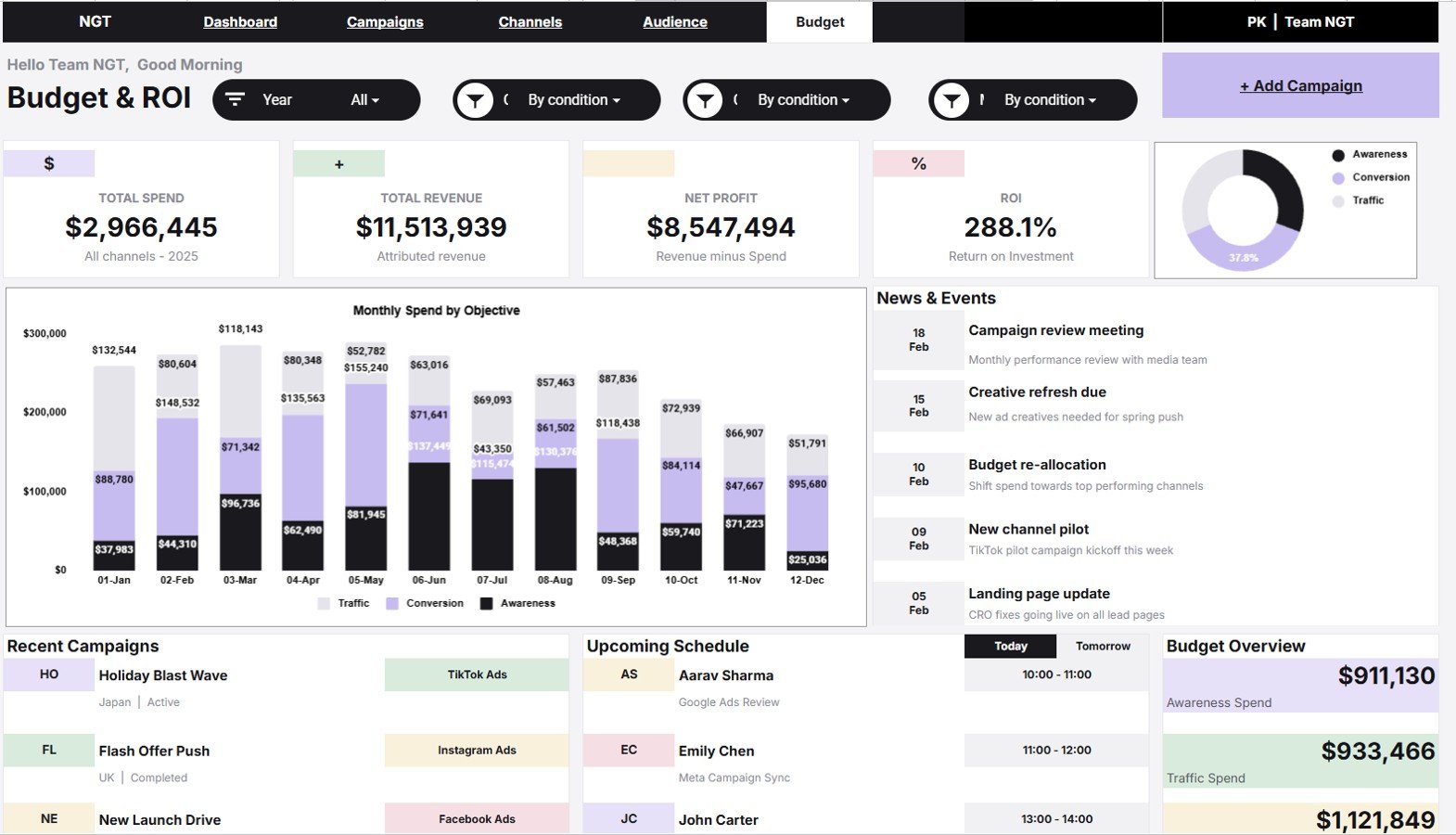Open the Year All dropdown
Image resolution: width=1456 pixels, height=835 pixels.
click(x=365, y=100)
